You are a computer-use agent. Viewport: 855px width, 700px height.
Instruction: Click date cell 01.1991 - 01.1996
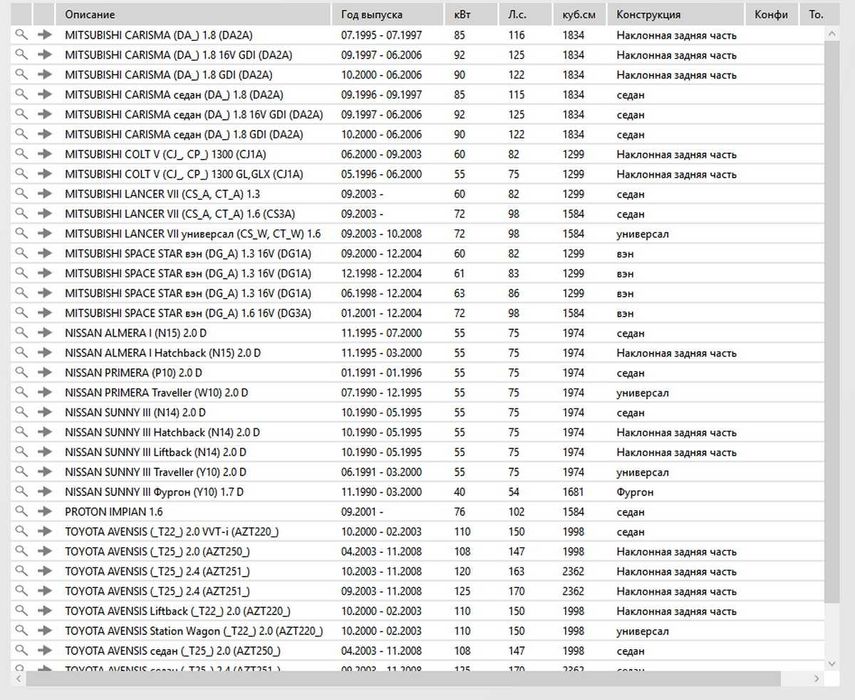[381, 373]
